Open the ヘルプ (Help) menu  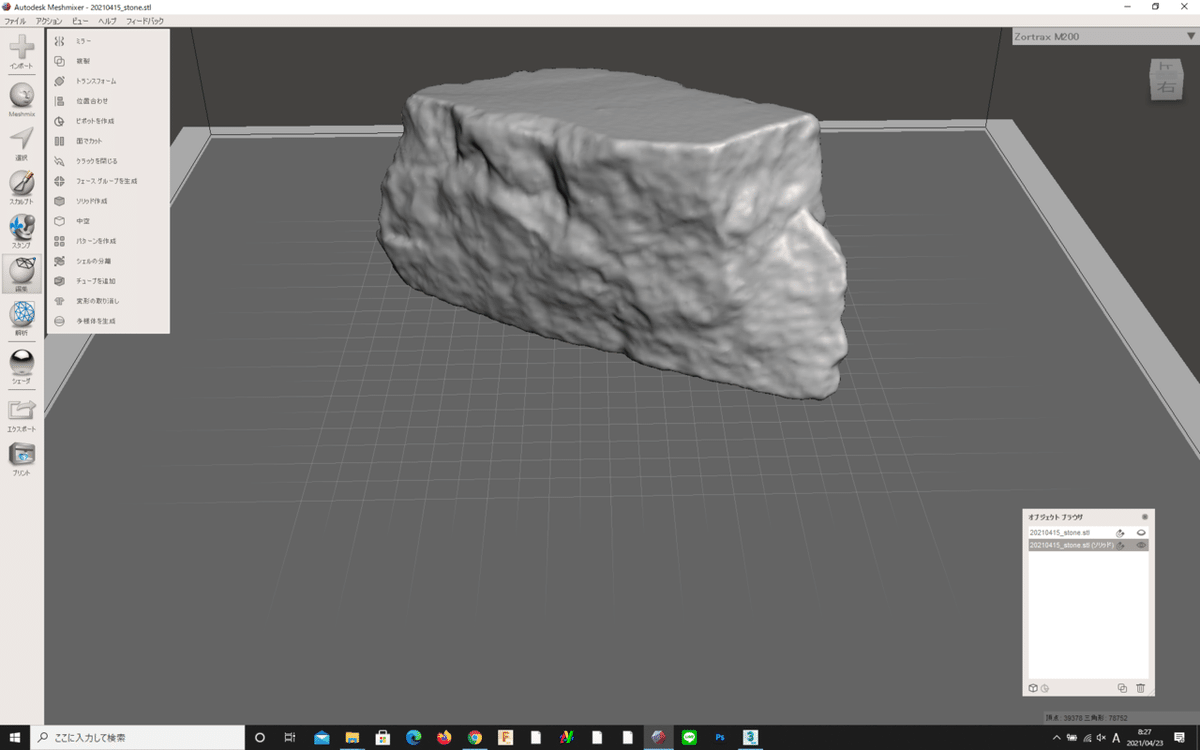[x=107, y=21]
